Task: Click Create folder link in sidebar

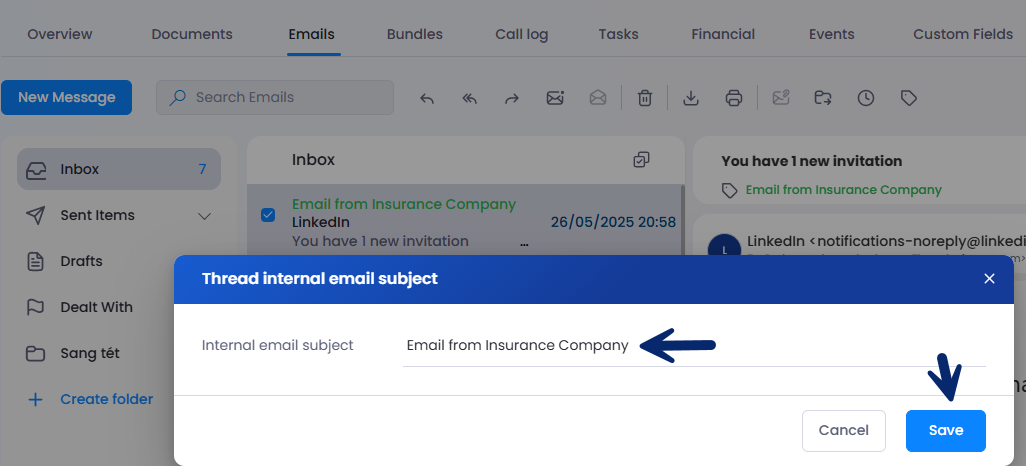Action: point(106,399)
